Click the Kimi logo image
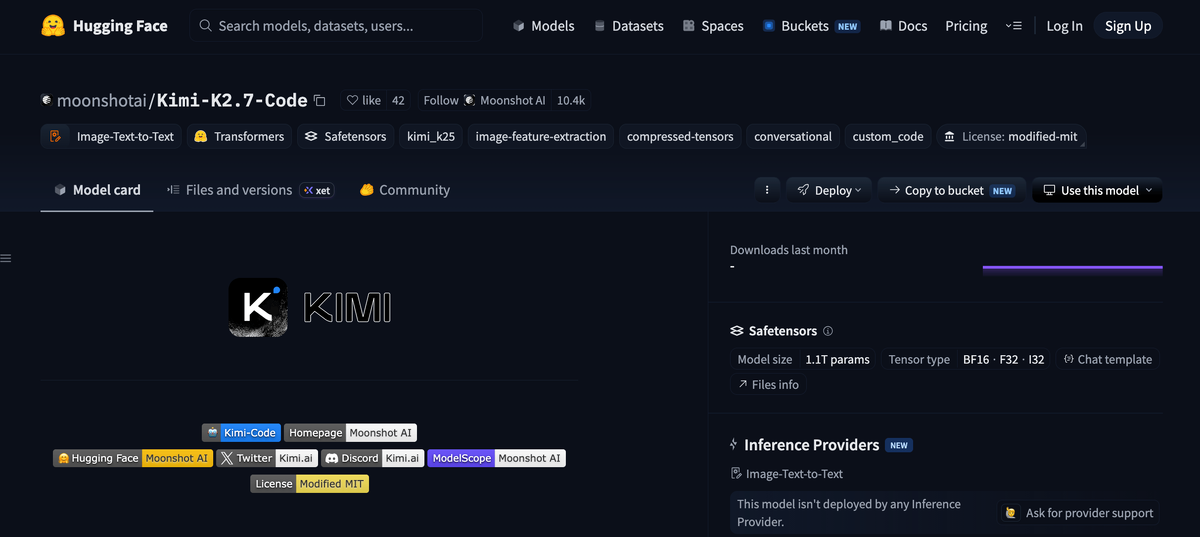The height and width of the screenshot is (537, 1200). pos(310,307)
